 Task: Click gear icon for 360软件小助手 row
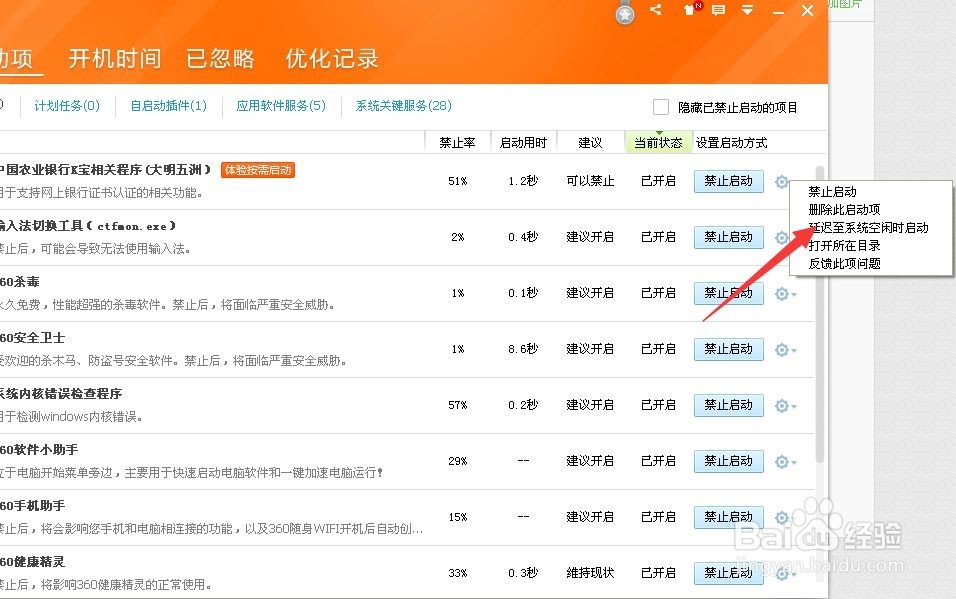tap(785, 462)
